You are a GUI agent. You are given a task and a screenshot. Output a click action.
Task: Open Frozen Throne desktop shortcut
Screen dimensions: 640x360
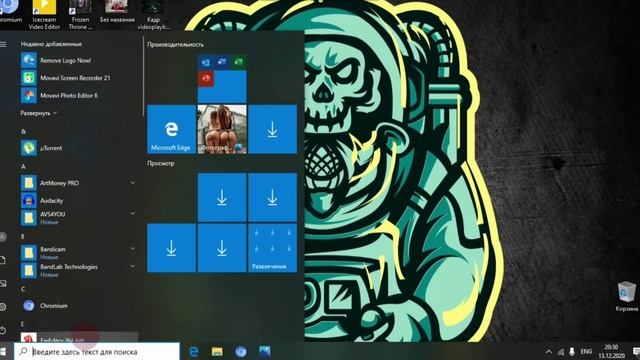coord(80,15)
